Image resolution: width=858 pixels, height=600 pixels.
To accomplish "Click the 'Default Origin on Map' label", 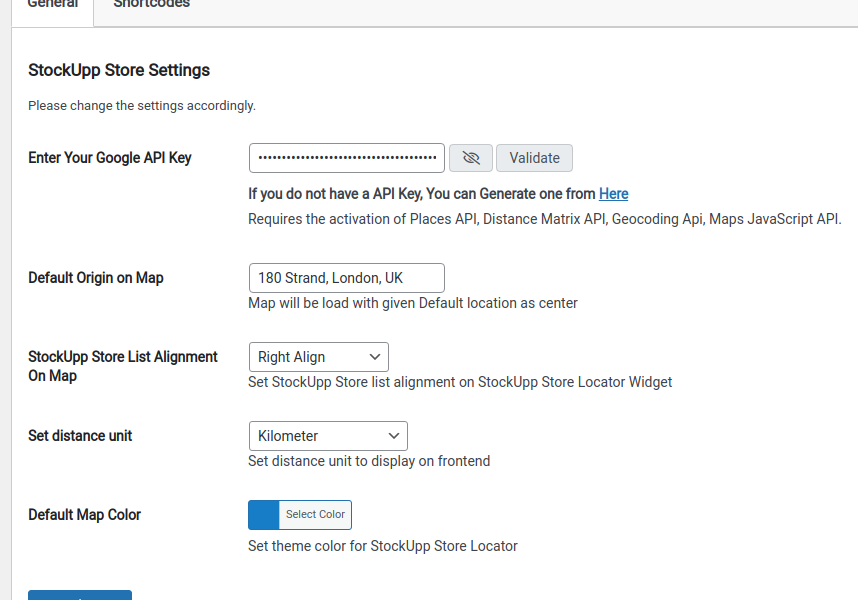I will coord(96,278).
